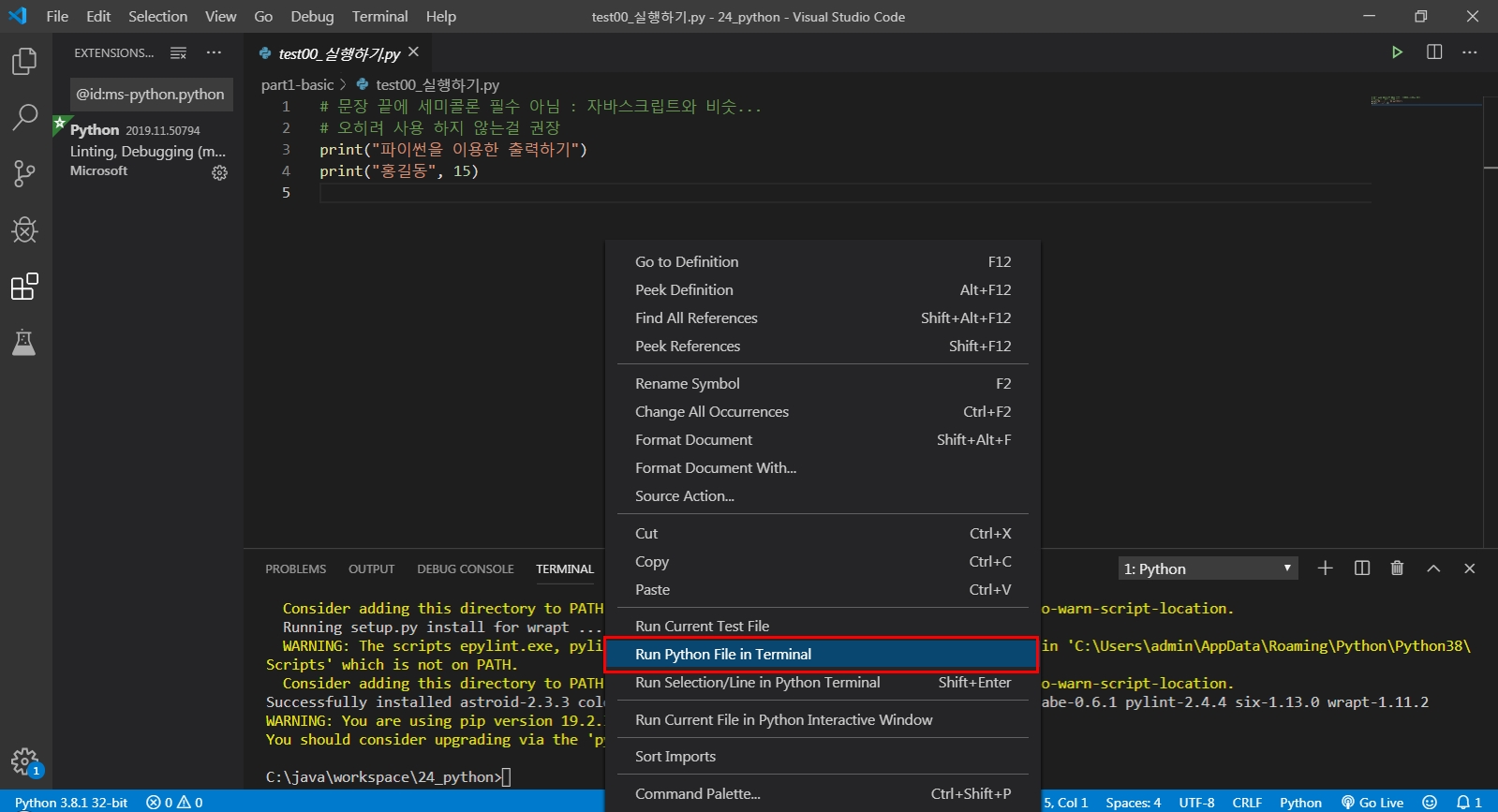Choose Run Selection/Line in Python Terminal
The height and width of the screenshot is (812, 1498).
(823, 683)
